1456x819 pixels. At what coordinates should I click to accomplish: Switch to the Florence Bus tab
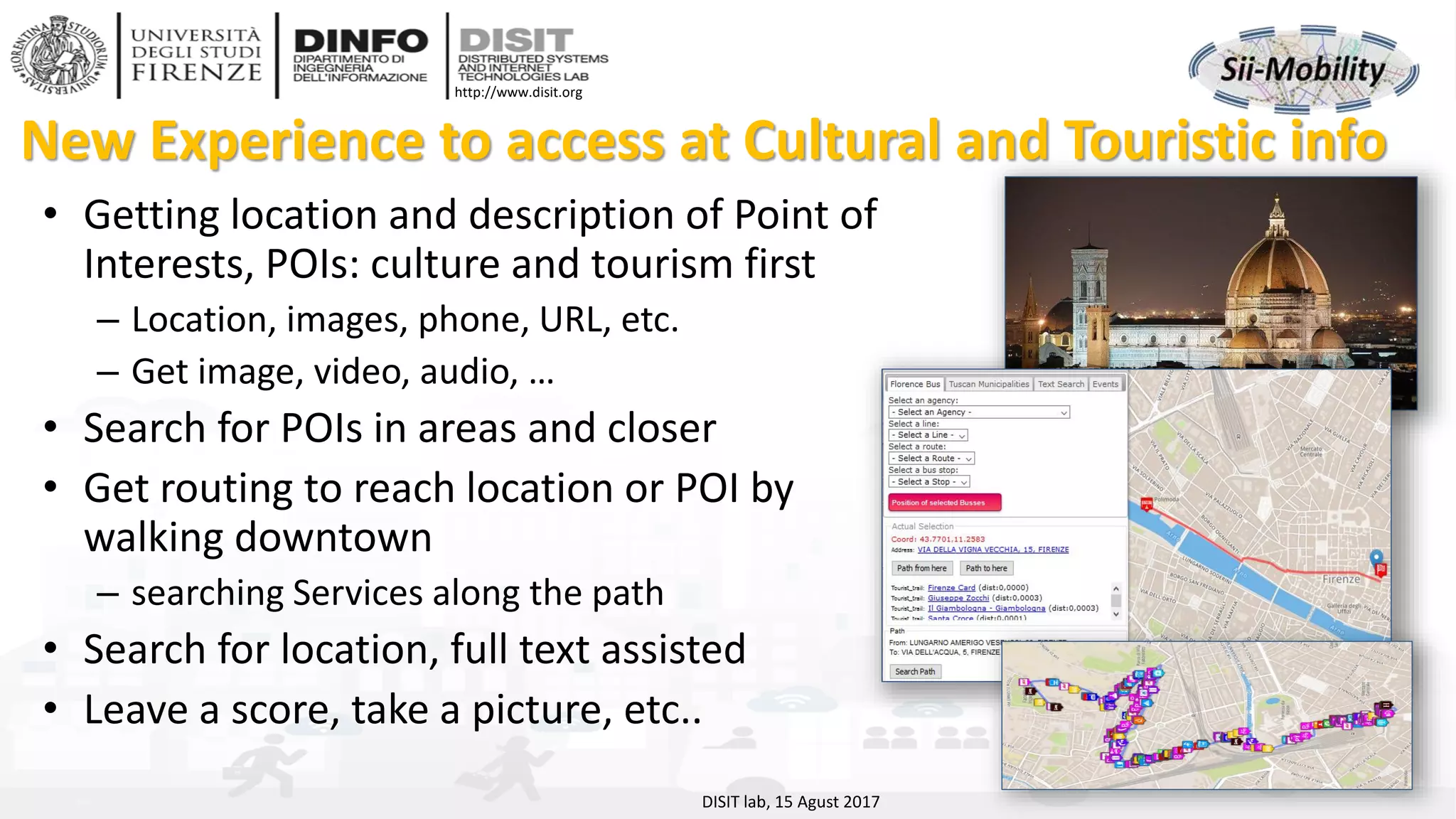[915, 384]
